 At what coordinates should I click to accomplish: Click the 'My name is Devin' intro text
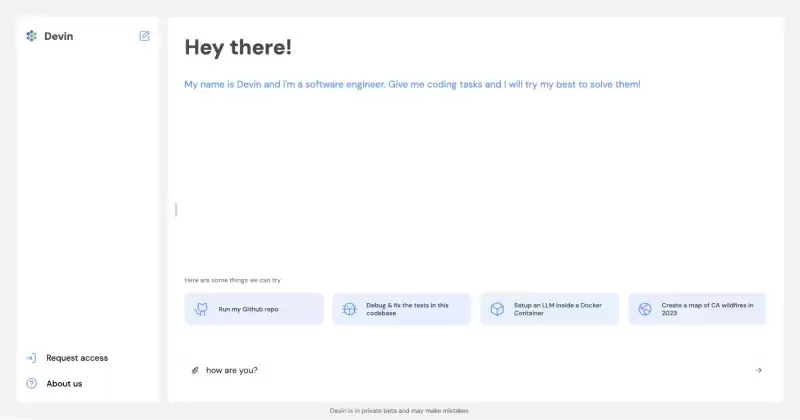click(x=412, y=84)
